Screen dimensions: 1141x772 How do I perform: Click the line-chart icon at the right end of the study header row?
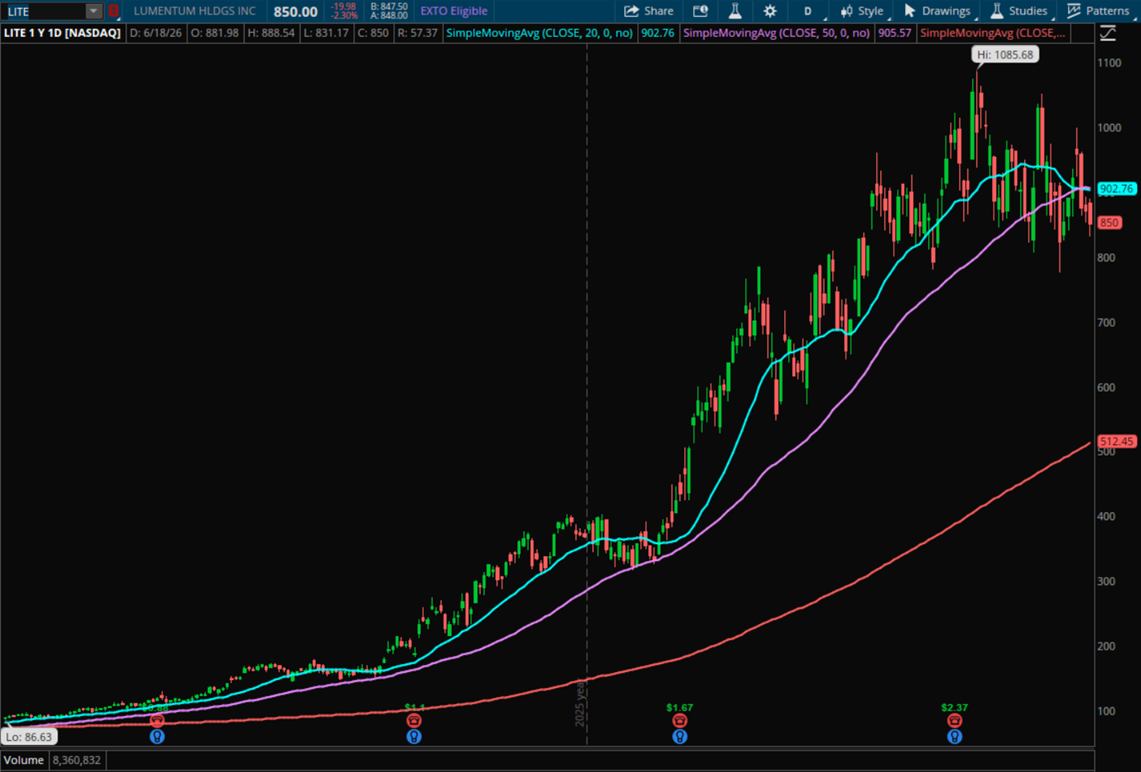point(1108,33)
